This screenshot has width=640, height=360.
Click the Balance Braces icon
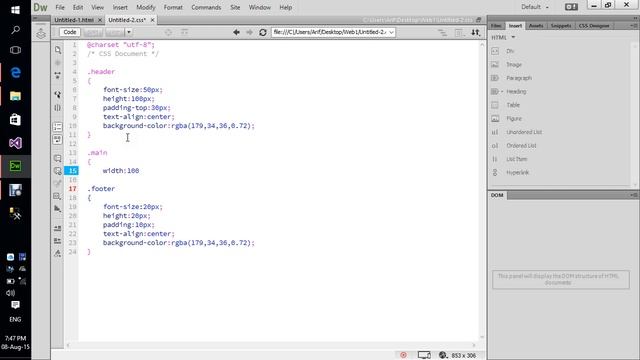(x=58, y=108)
